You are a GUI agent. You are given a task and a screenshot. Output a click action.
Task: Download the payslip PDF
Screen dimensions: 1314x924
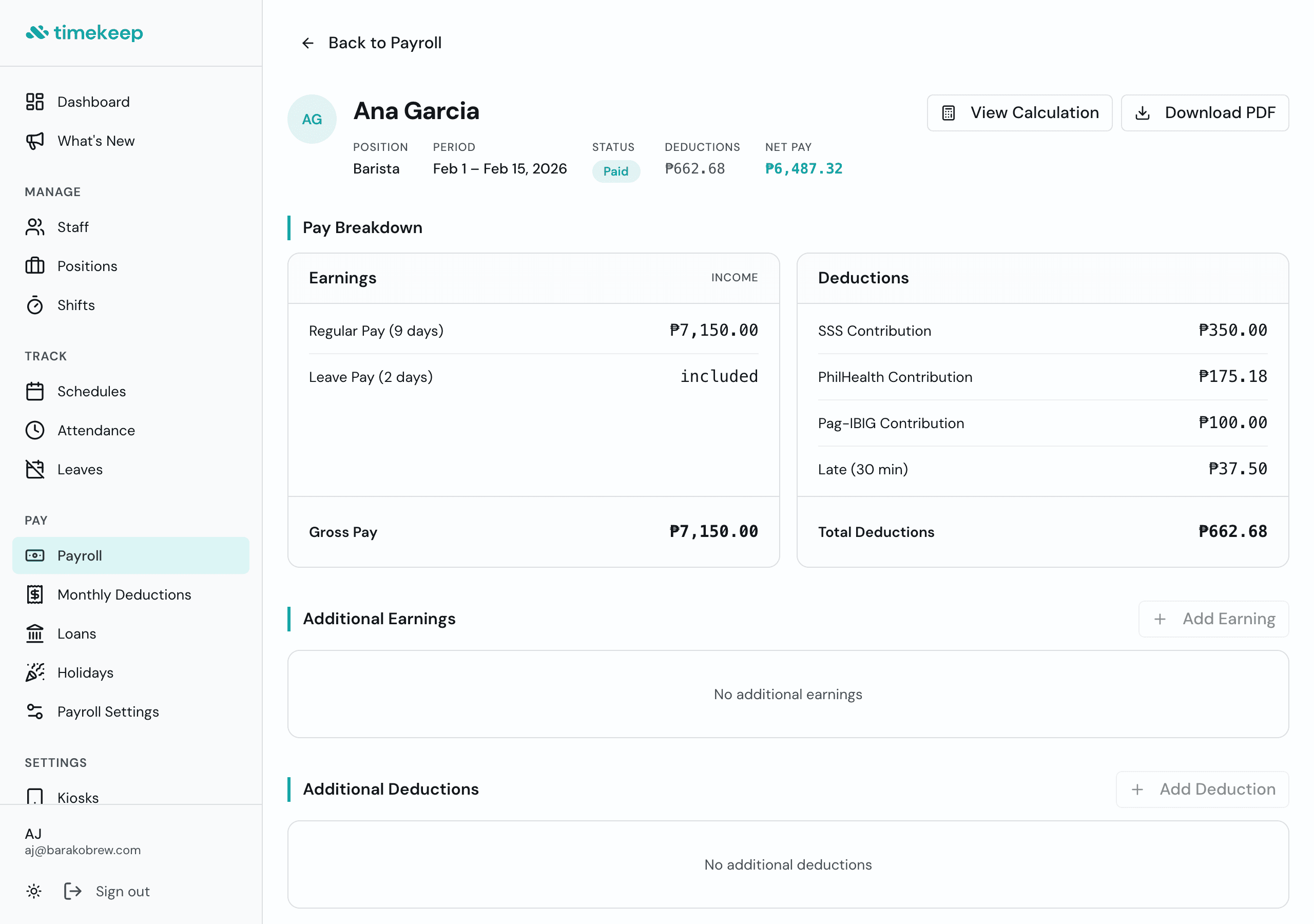(x=1204, y=113)
